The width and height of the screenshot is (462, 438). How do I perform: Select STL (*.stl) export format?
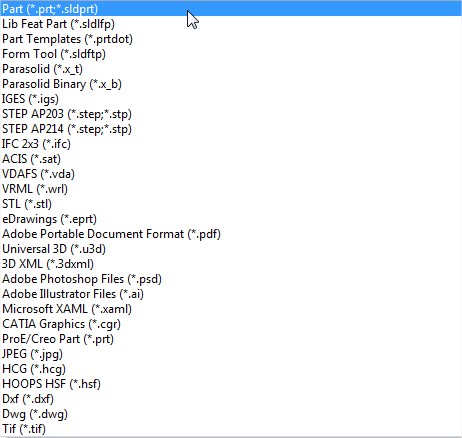click(231, 204)
